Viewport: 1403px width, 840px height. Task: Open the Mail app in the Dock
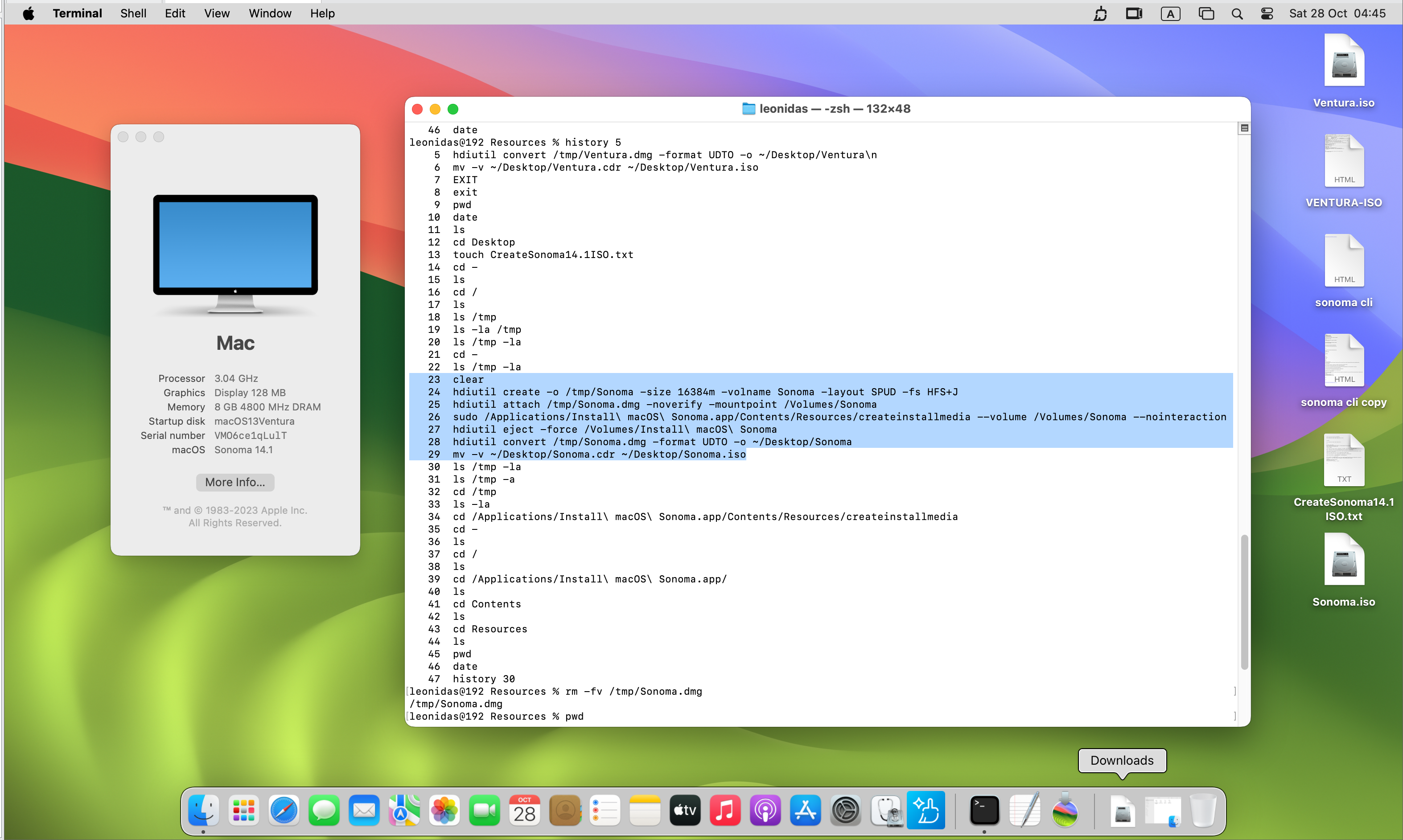pyautogui.click(x=364, y=811)
